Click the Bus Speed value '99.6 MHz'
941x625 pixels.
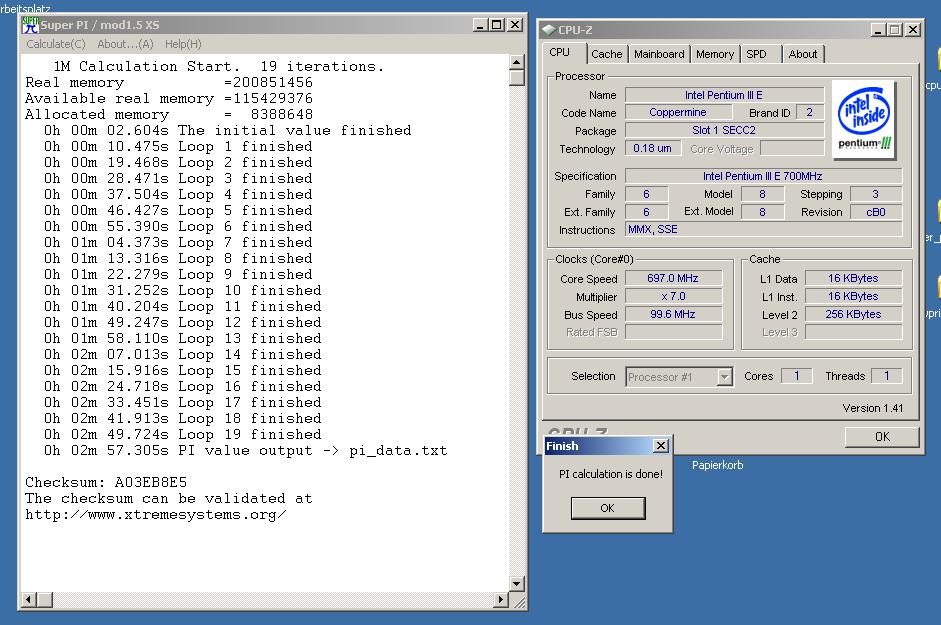click(673, 315)
